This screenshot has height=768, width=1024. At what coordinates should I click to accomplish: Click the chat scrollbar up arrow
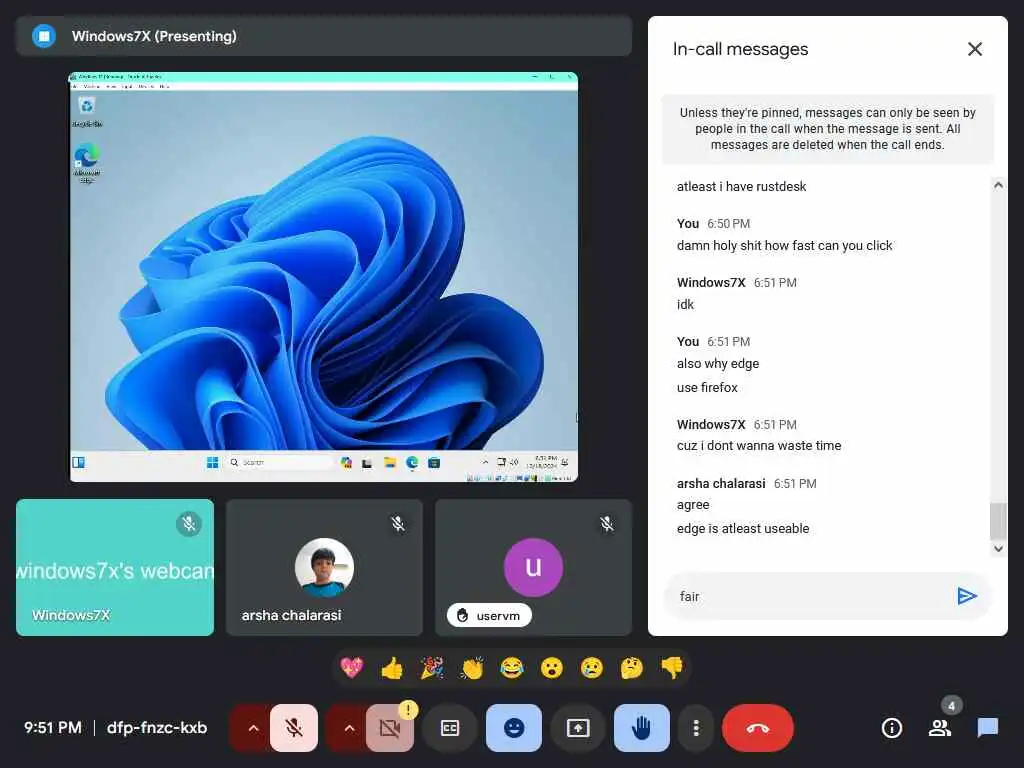tap(998, 185)
